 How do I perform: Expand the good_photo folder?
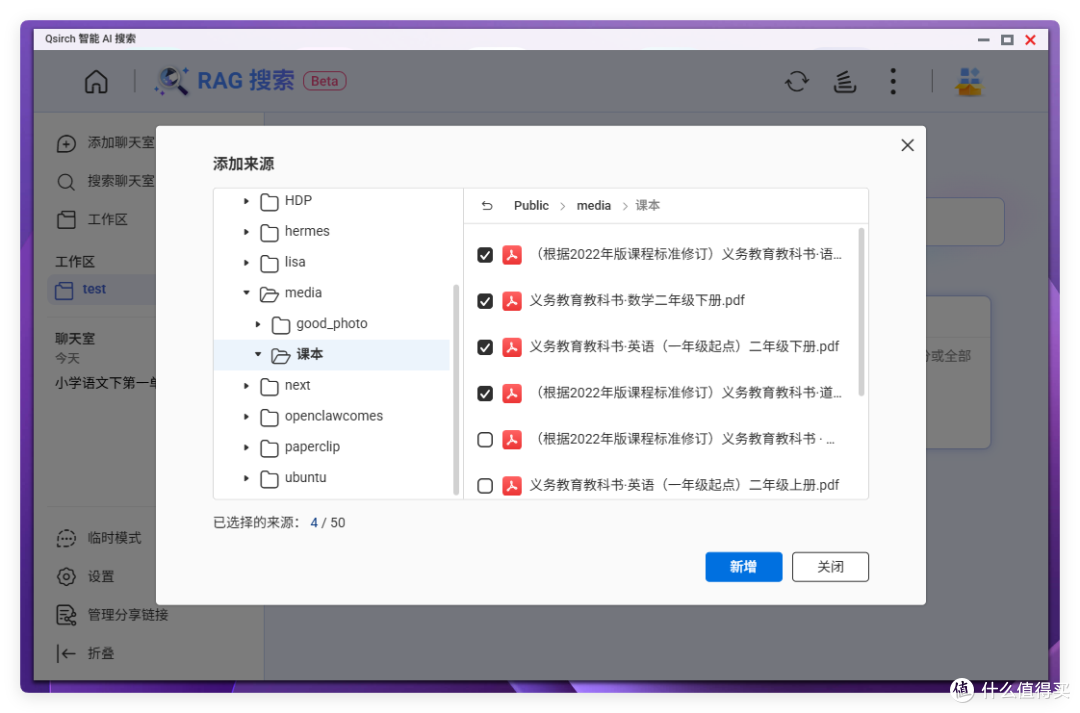coord(258,324)
